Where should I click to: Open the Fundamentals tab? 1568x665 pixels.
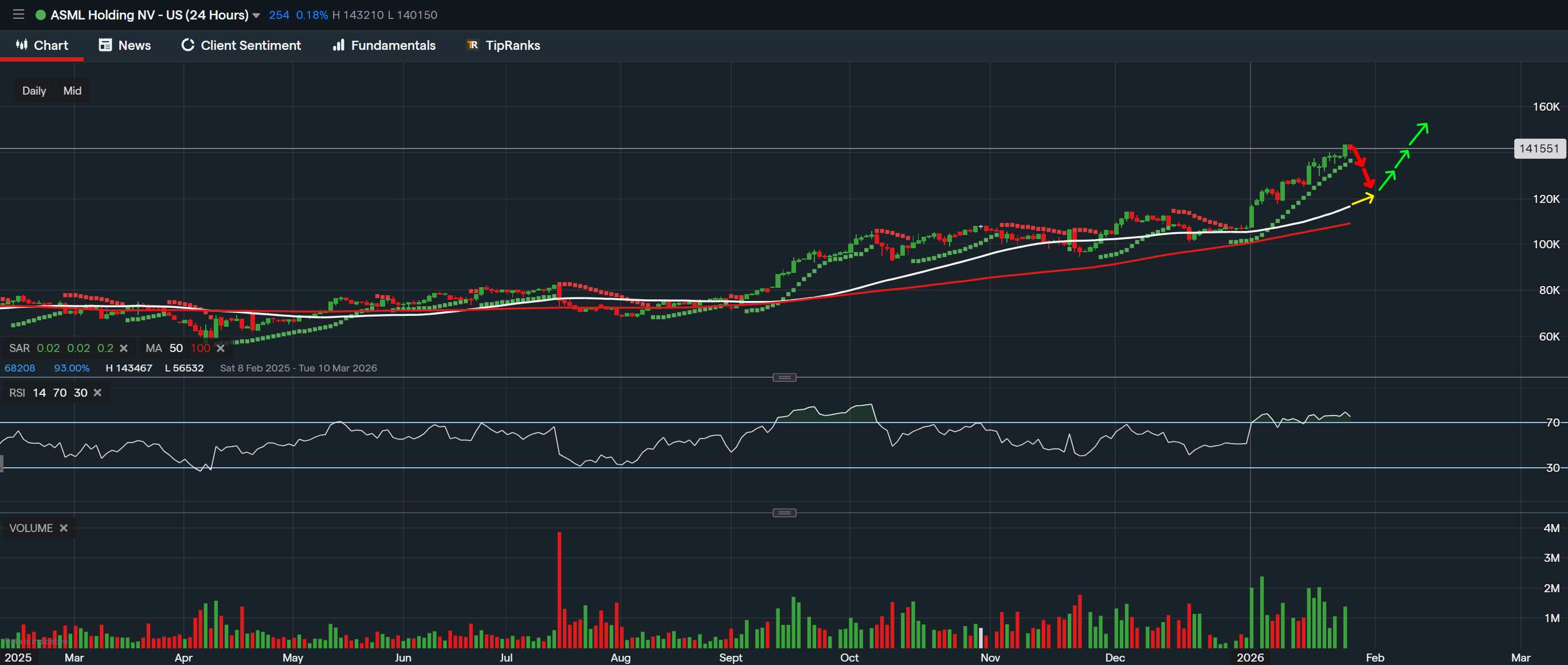(x=393, y=45)
